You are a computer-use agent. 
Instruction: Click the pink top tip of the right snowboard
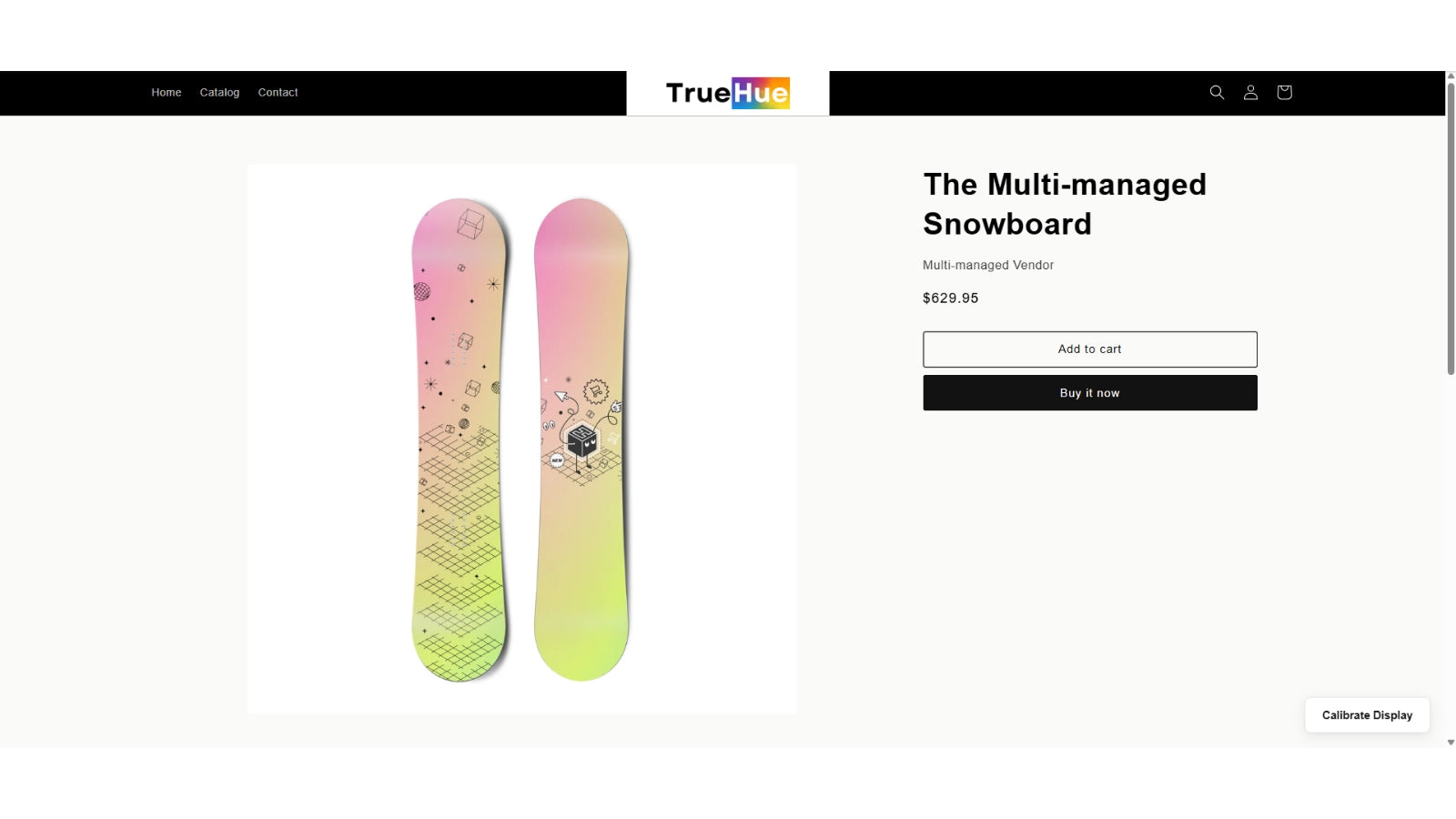[x=581, y=223]
